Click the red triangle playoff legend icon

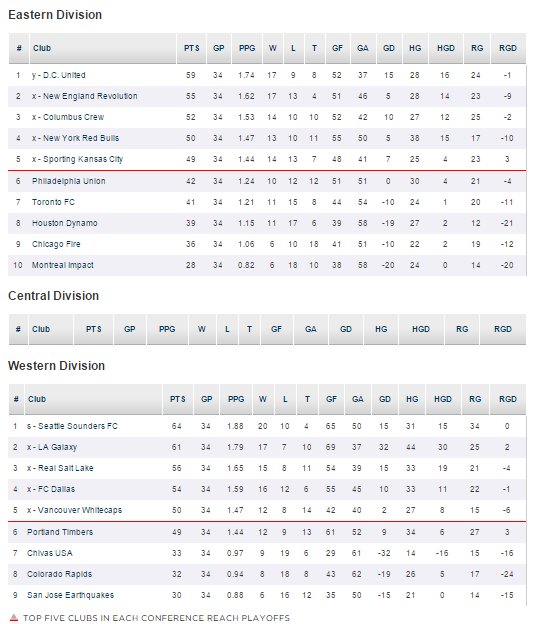14,618
